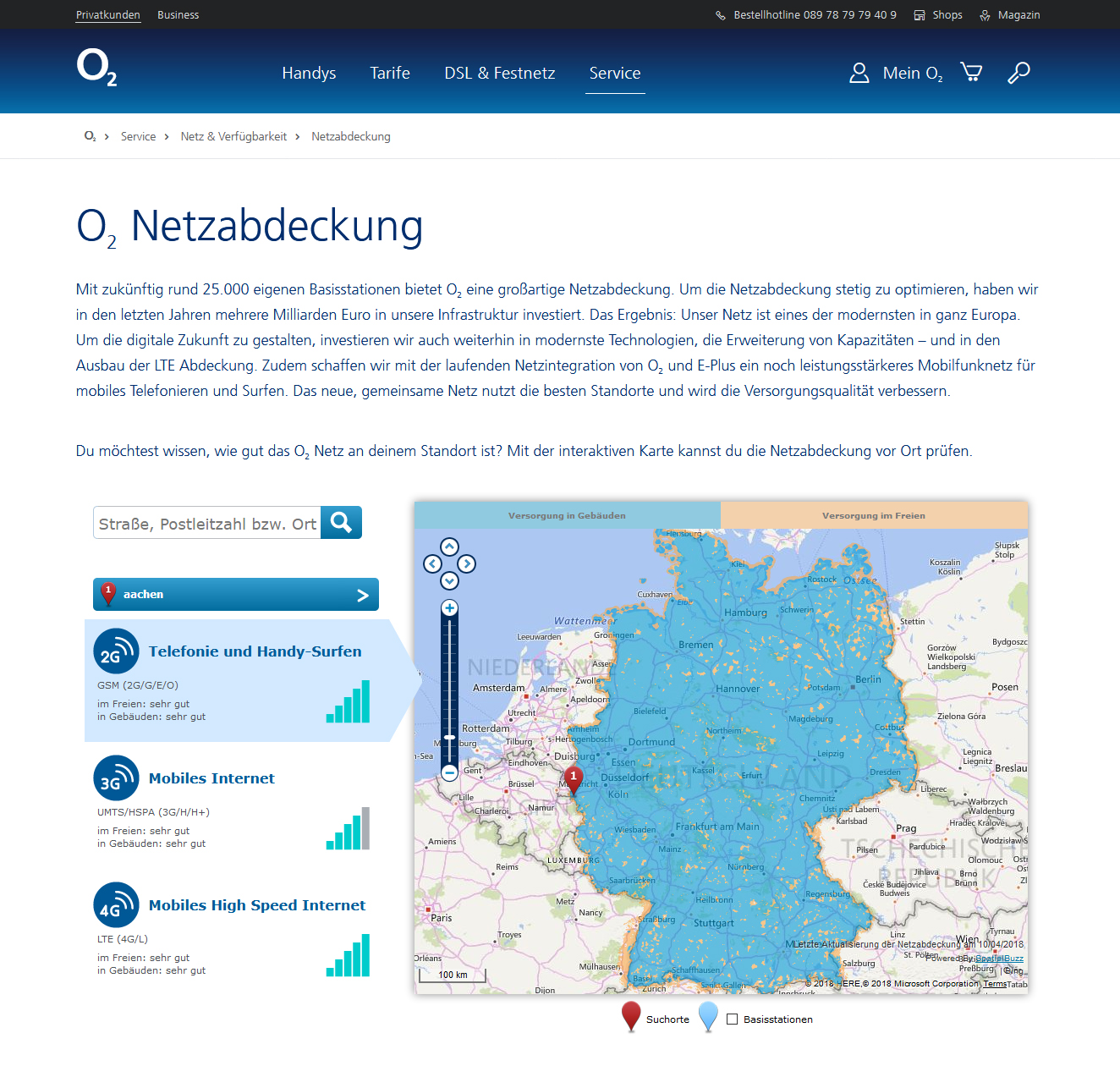
Task: Click the Shops store icon
Action: pyautogui.click(x=920, y=15)
